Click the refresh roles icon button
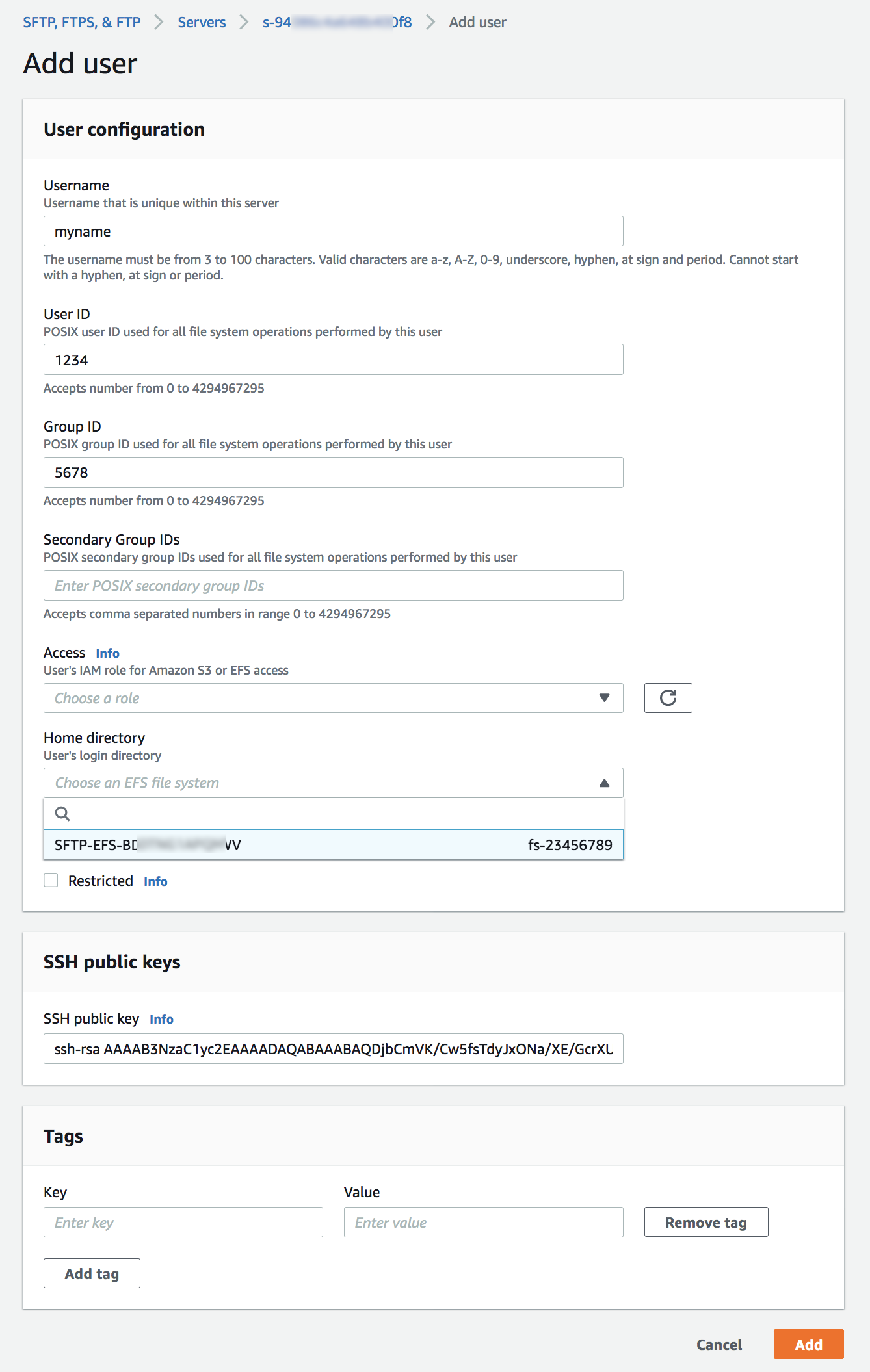 point(668,698)
